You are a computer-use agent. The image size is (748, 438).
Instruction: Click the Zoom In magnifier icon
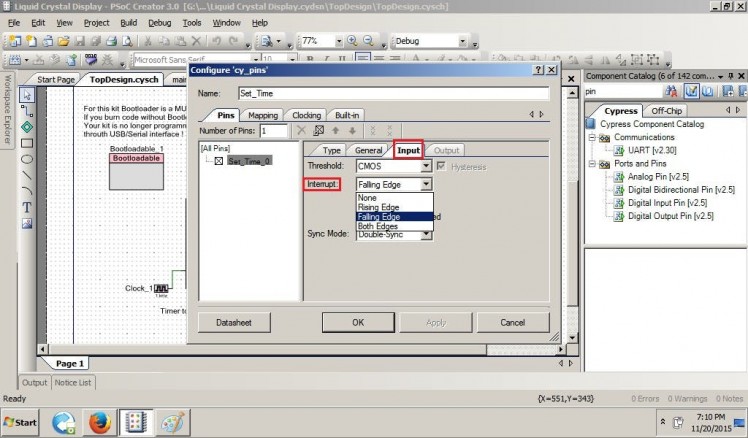click(352, 41)
